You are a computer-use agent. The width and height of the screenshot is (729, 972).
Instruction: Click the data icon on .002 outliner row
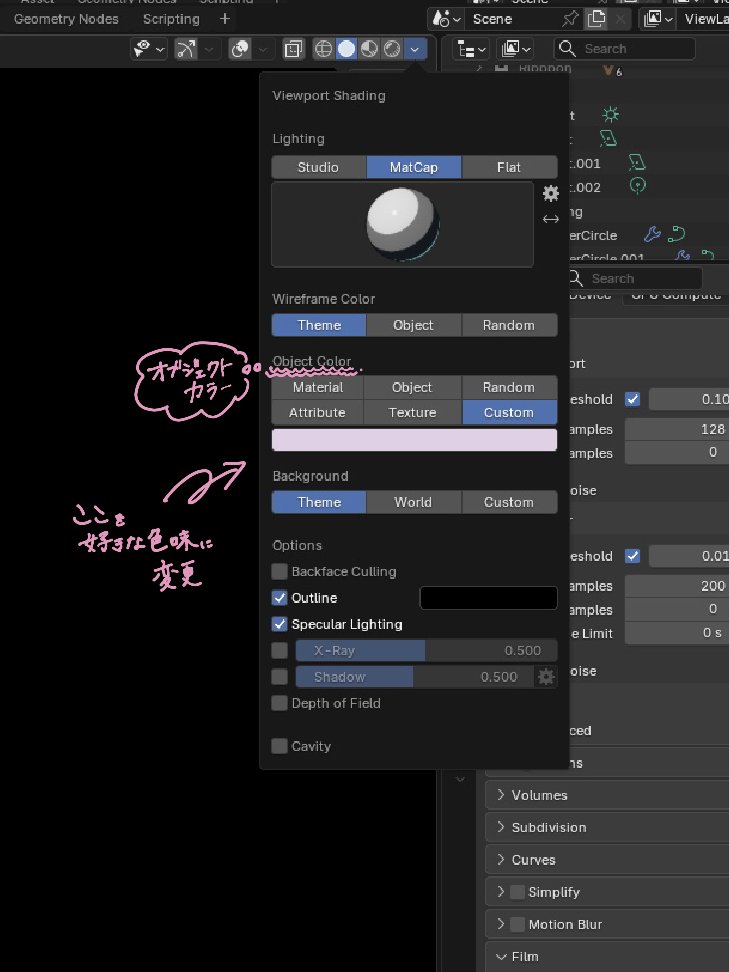pos(637,186)
